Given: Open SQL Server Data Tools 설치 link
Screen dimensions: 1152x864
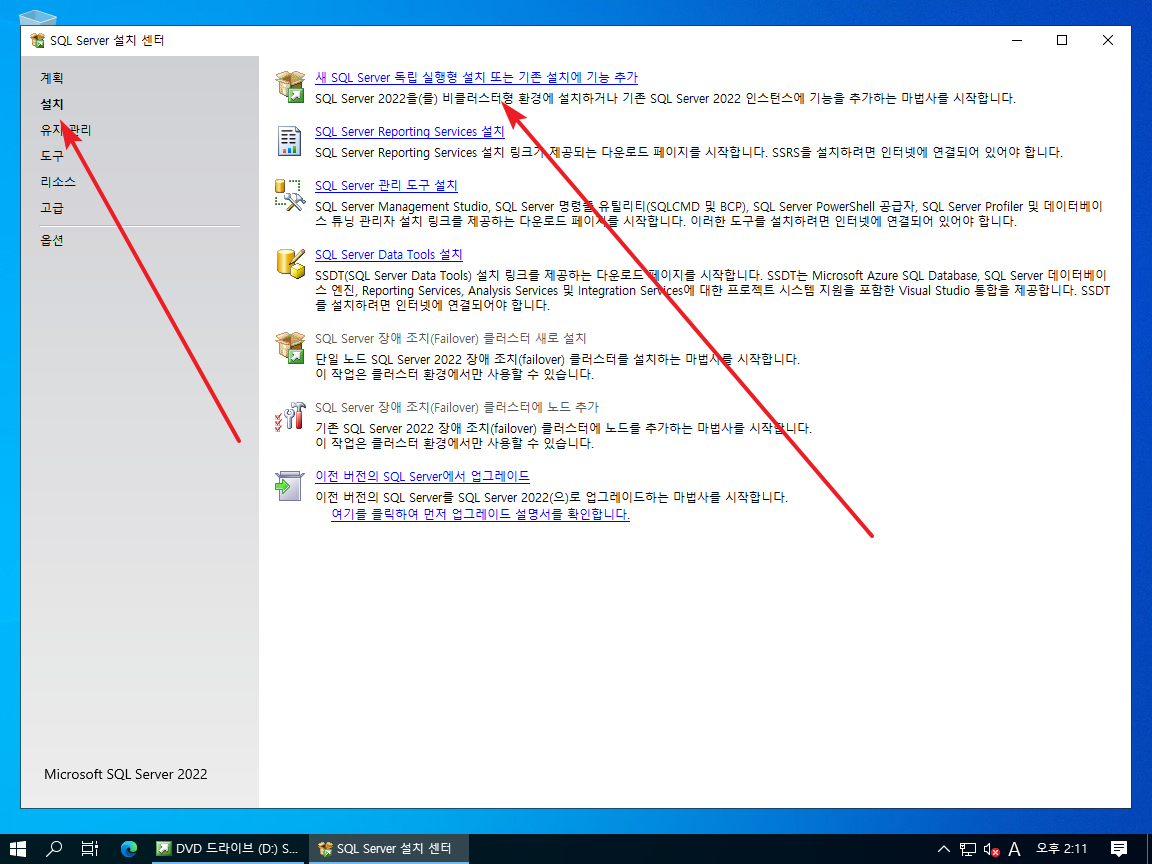Looking at the screenshot, I should point(389,255).
